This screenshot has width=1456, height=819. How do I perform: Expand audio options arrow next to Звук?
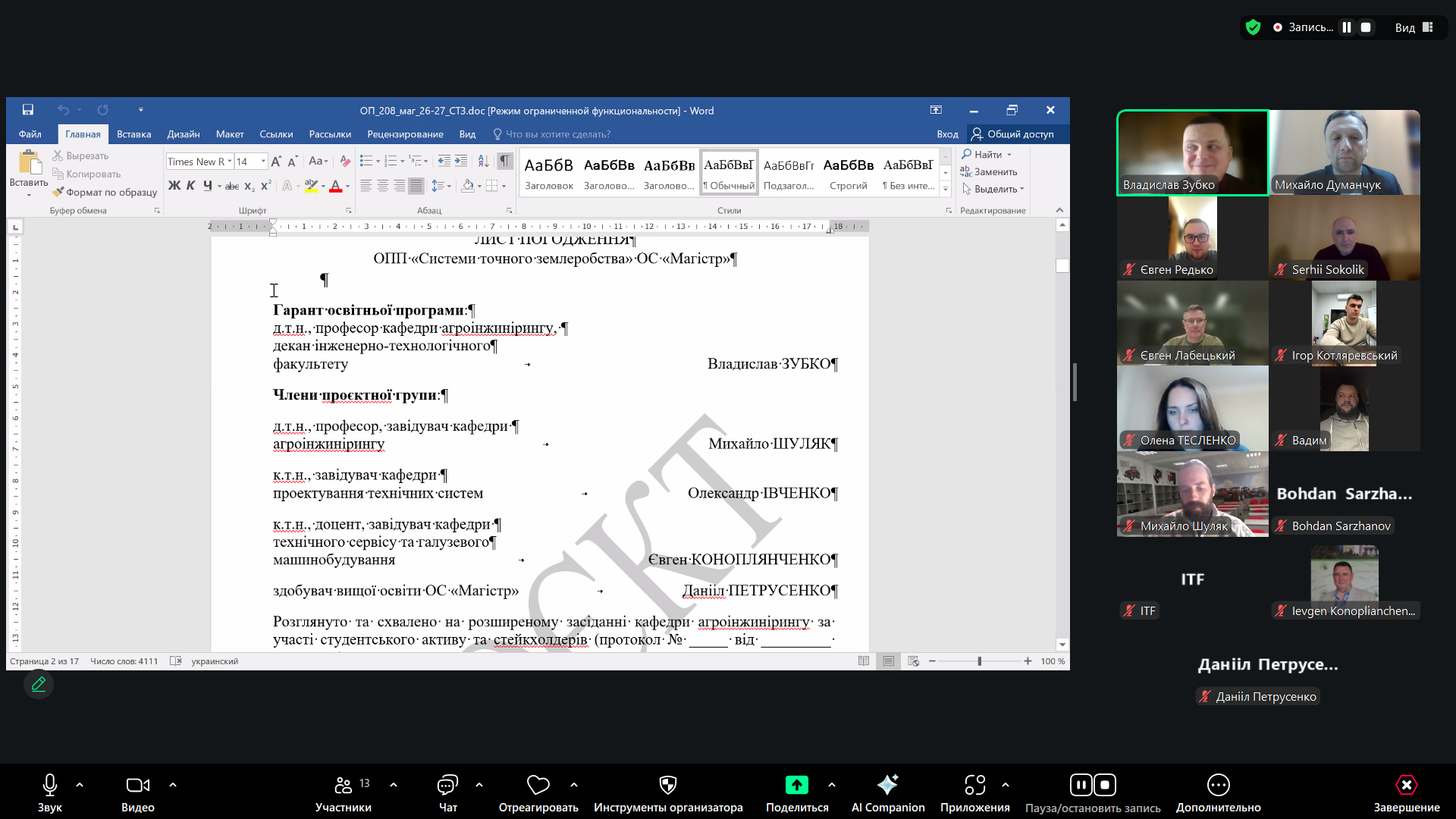(80, 785)
